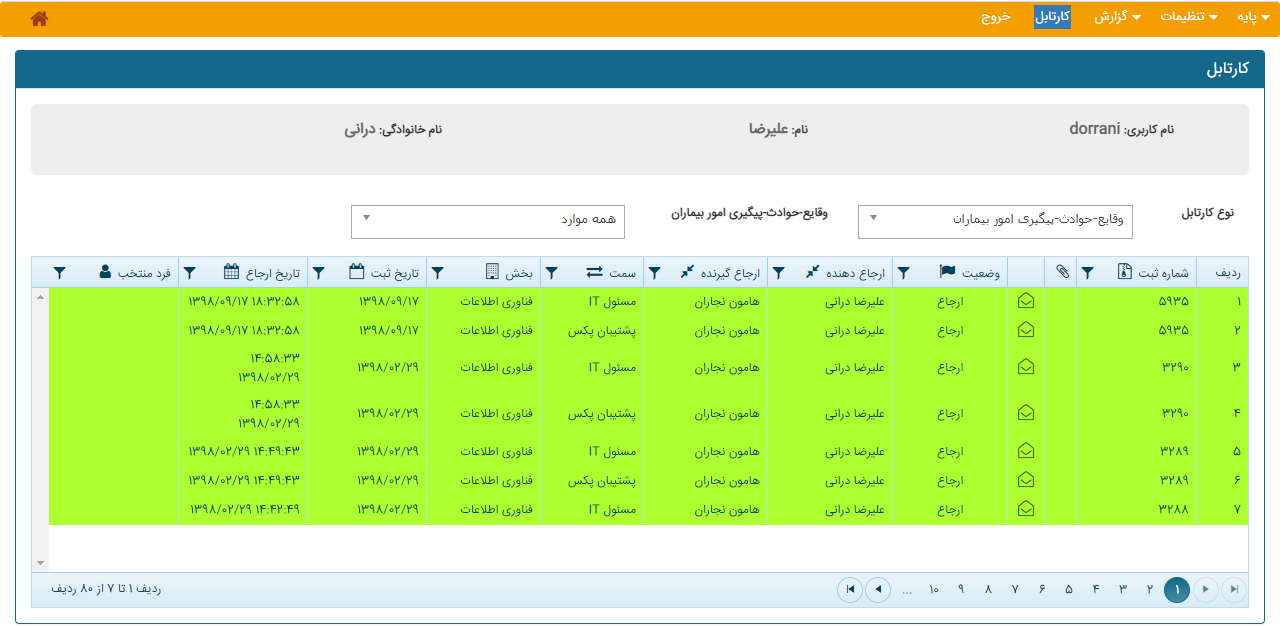Open the کارتابل menu item
This screenshot has height=628, width=1280.
click(1052, 17)
